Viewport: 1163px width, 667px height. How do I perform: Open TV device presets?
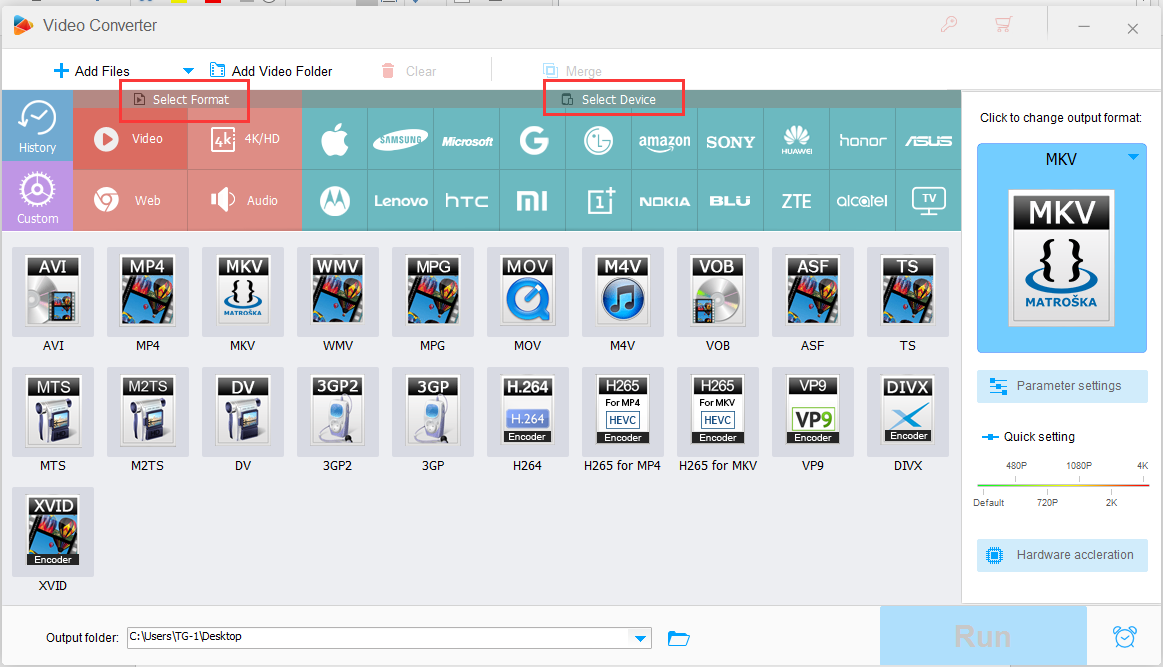pos(929,200)
